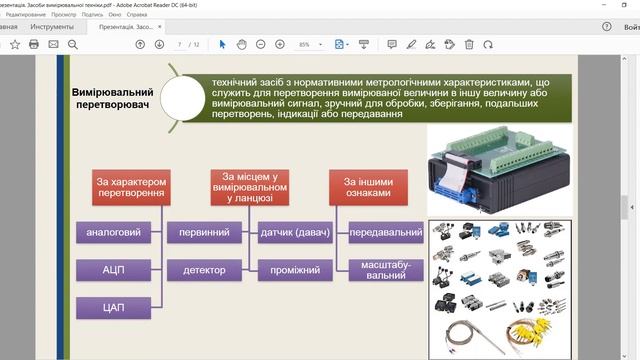Image resolution: width=640 pixels, height=360 pixels.
Task: Print the document with the printer icon
Action: click(34, 44)
